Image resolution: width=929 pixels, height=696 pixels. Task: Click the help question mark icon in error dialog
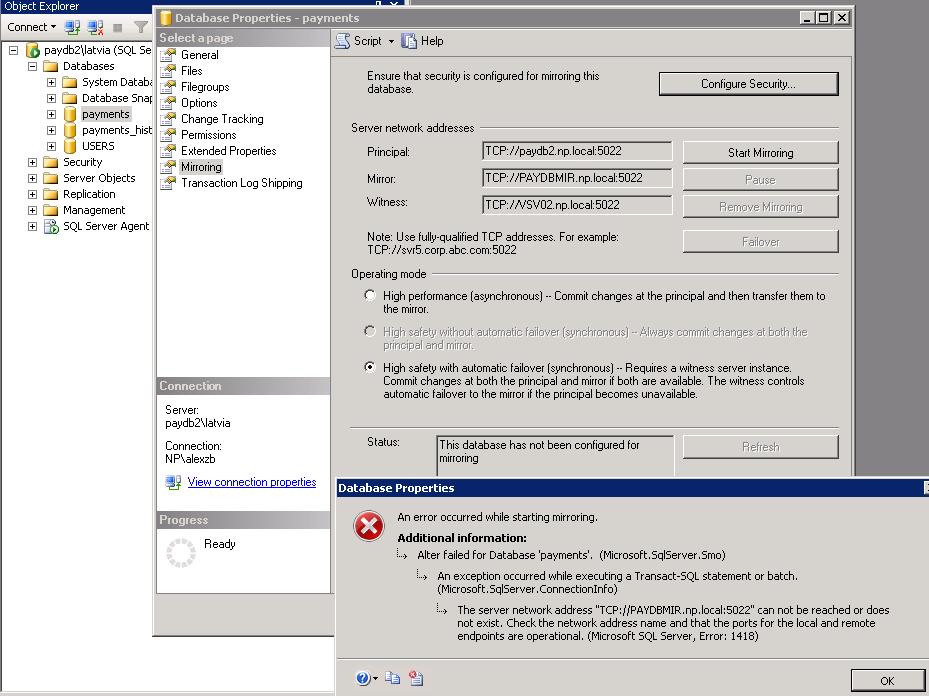pos(363,678)
